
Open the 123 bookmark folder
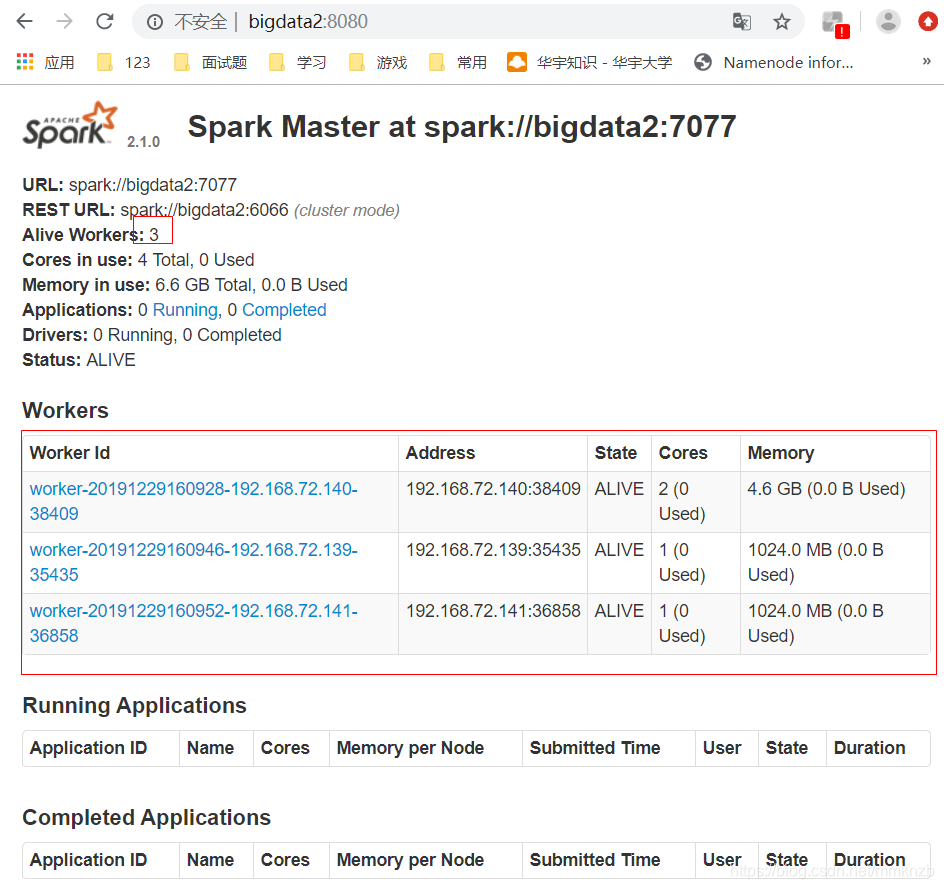[x=123, y=63]
